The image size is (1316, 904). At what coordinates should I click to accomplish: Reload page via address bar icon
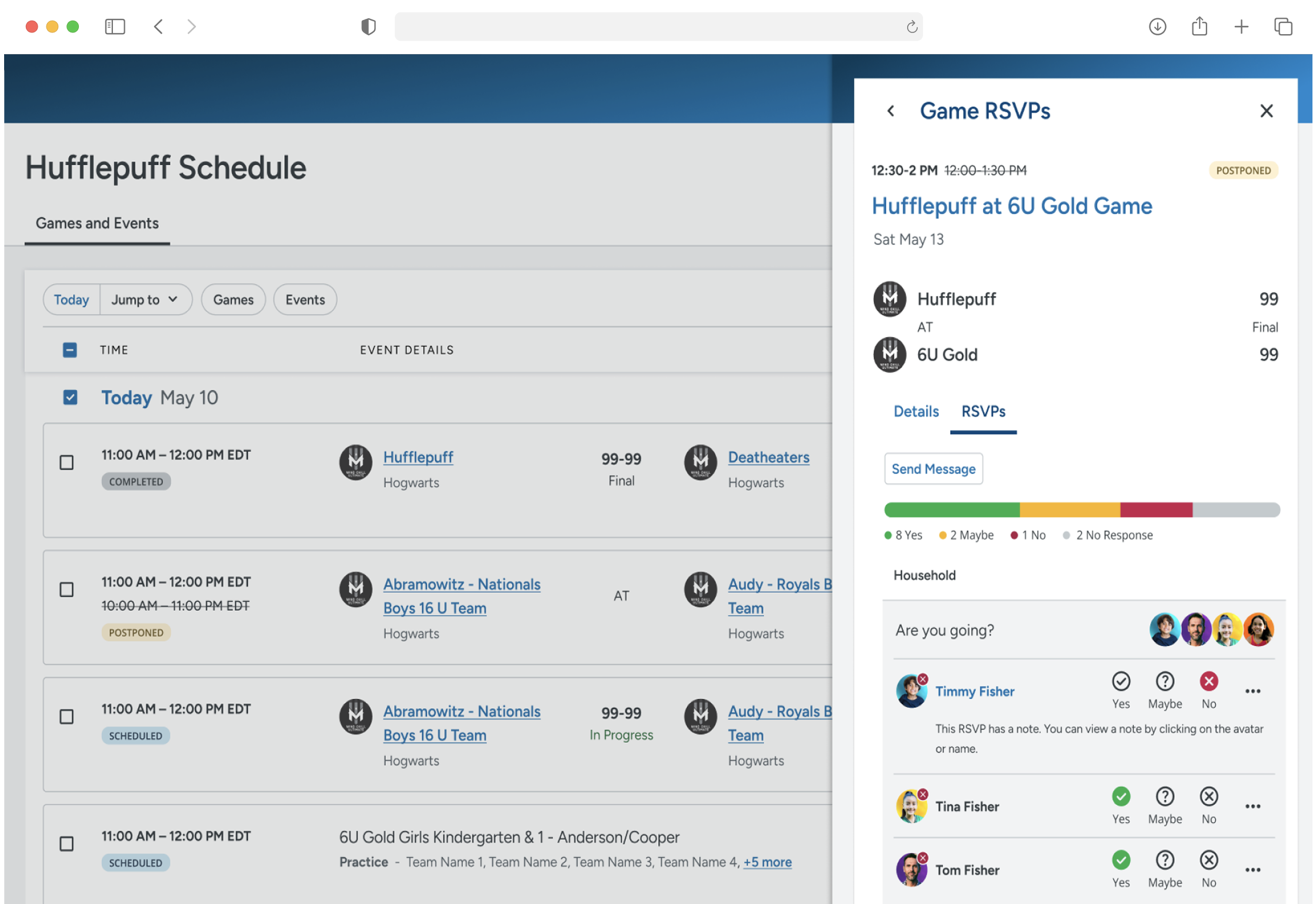pos(911,27)
